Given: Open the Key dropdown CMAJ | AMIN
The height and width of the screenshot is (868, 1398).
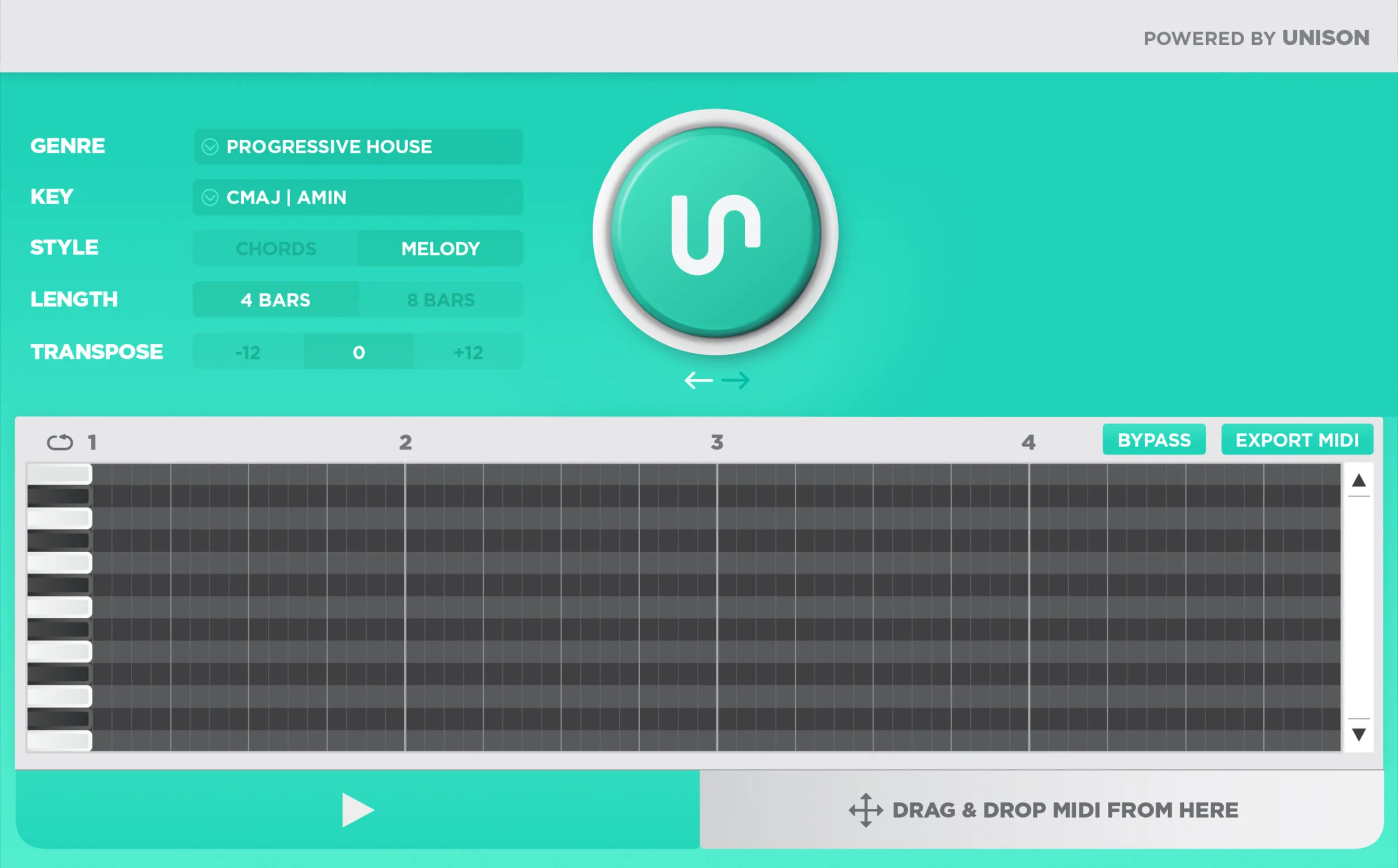Looking at the screenshot, I should click(x=358, y=197).
